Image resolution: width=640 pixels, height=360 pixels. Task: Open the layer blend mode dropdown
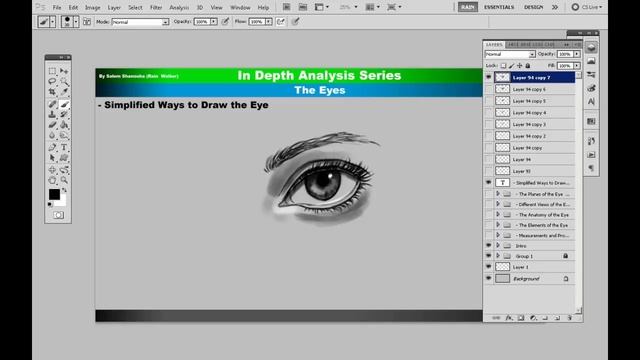click(510, 54)
